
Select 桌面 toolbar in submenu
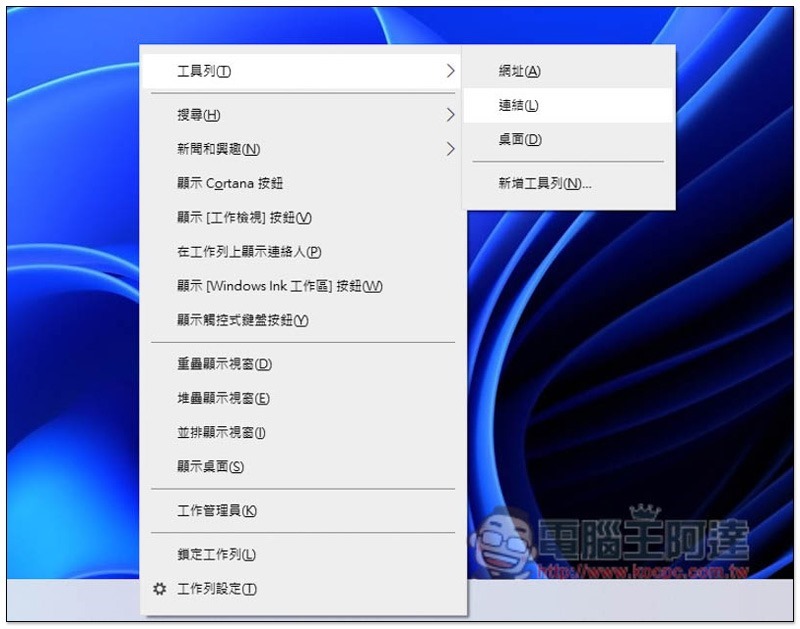[x=519, y=140]
